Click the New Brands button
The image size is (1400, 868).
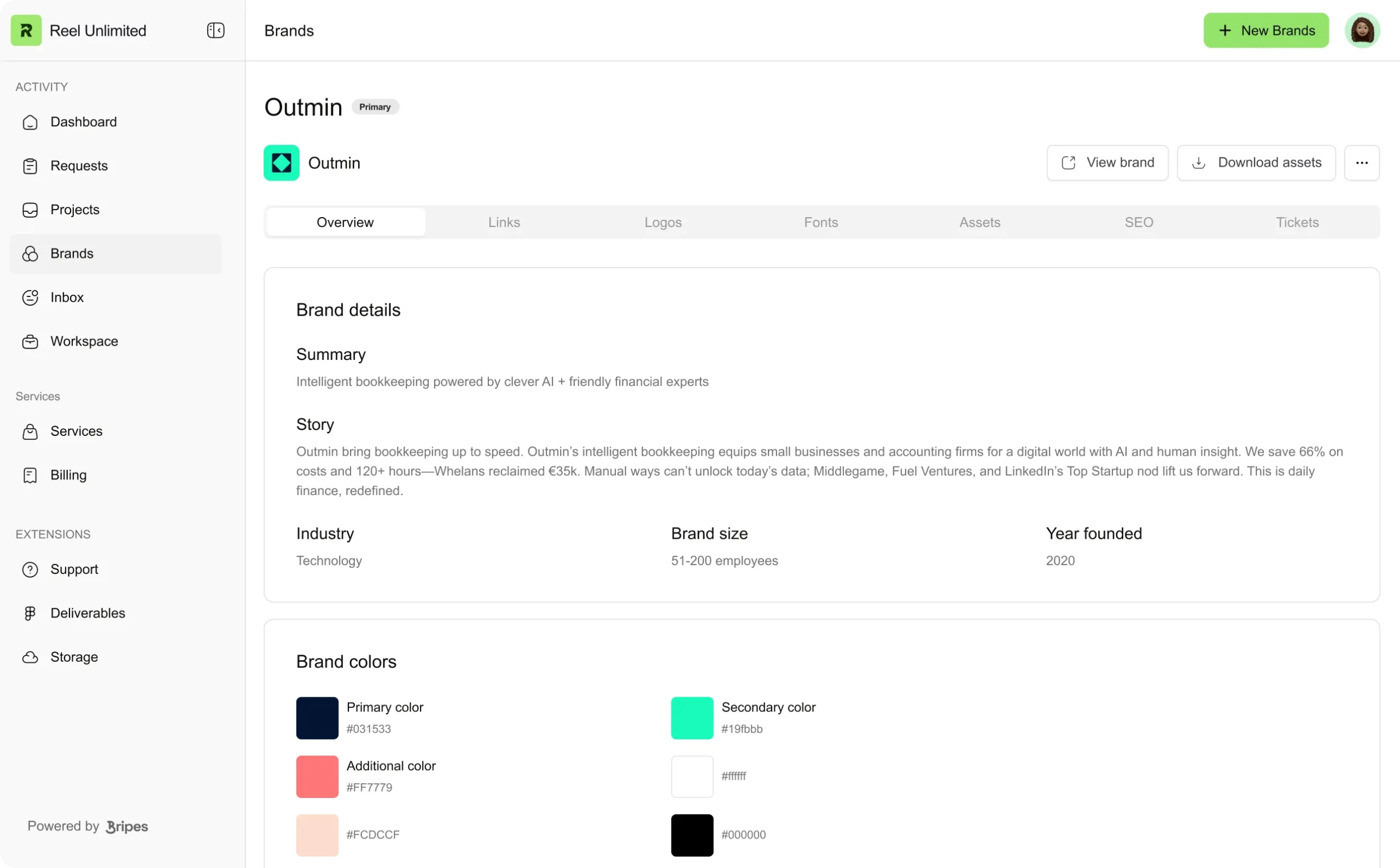(x=1265, y=31)
